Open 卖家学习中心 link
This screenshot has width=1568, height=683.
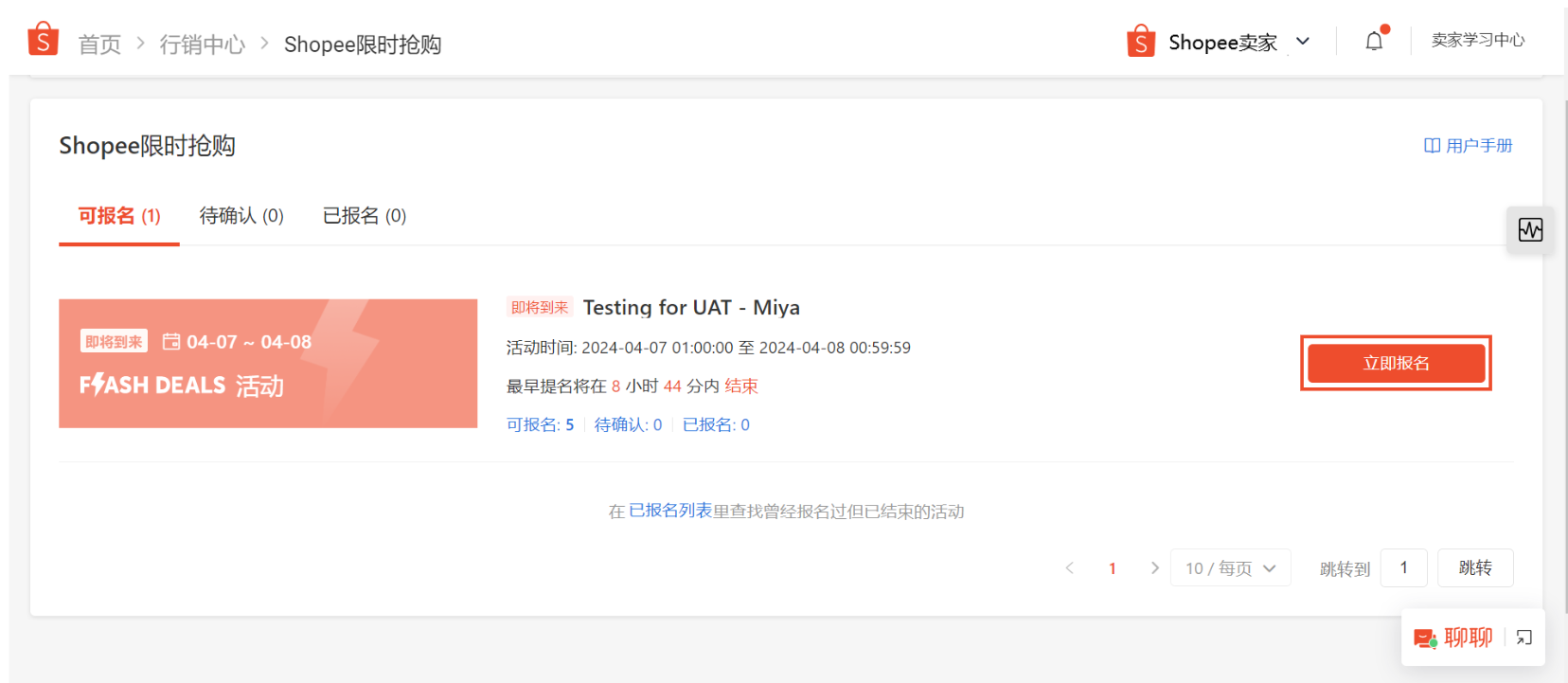click(x=1478, y=40)
